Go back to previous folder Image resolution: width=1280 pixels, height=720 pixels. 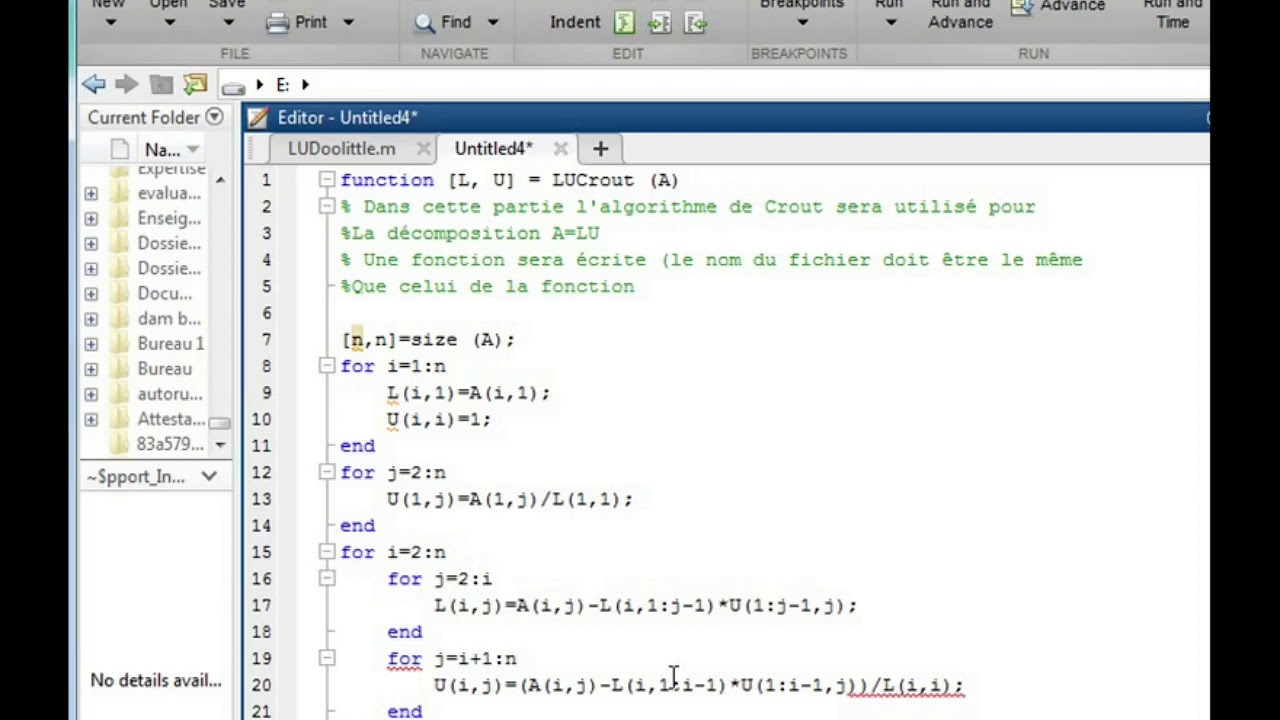tap(94, 85)
